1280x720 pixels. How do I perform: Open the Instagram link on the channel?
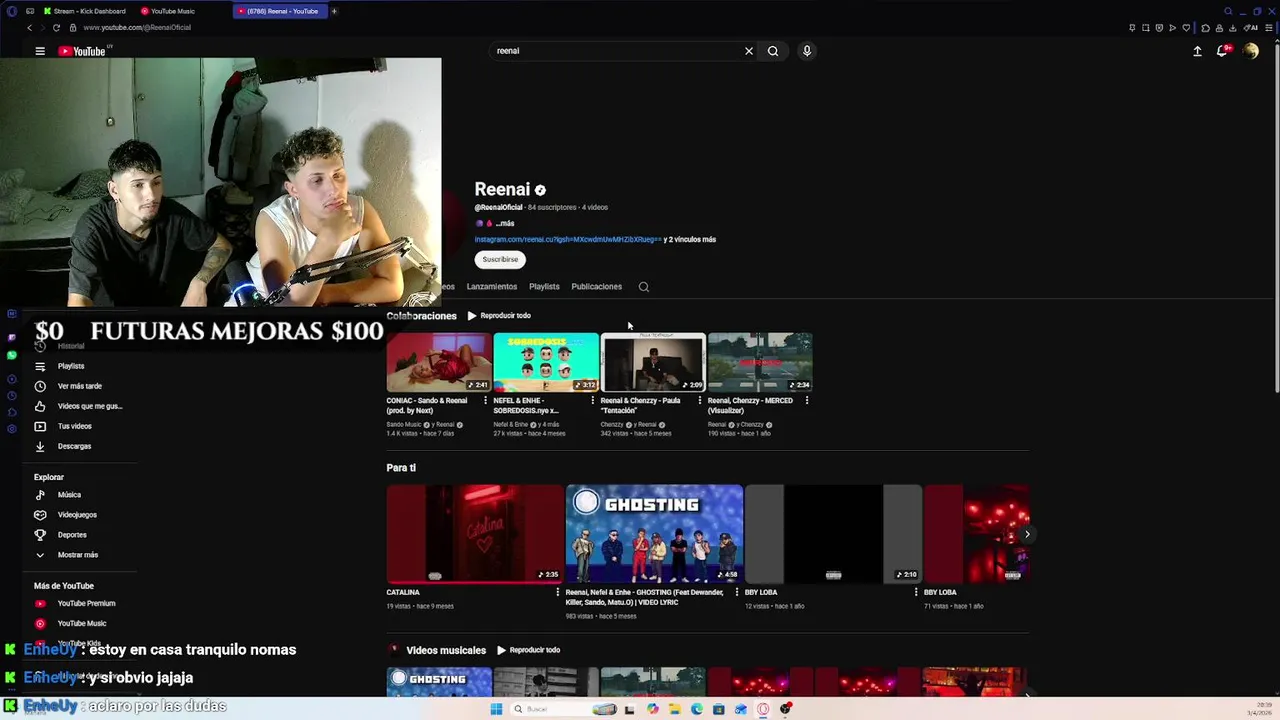tap(567, 240)
